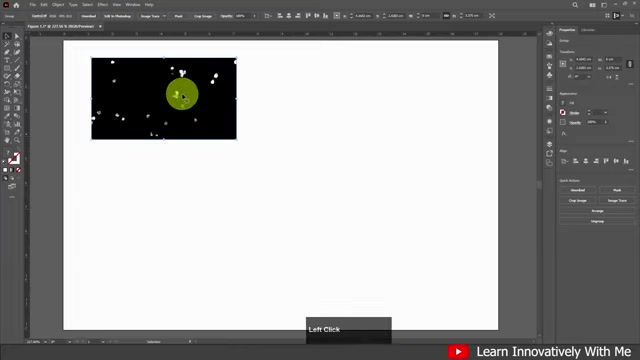
Task: Select the Eyedropper tool
Action: tap(7, 116)
